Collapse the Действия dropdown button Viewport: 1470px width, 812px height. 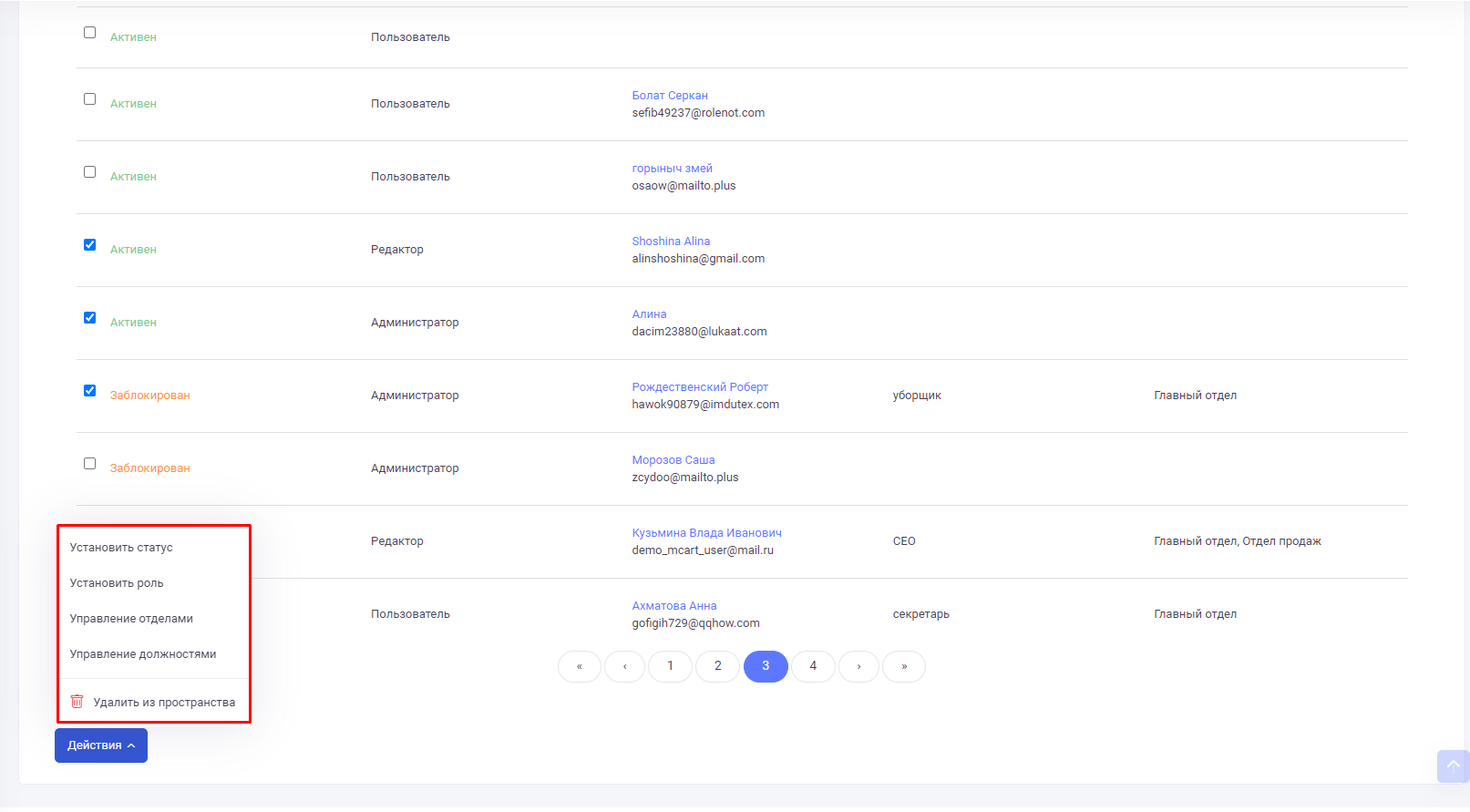coord(101,745)
